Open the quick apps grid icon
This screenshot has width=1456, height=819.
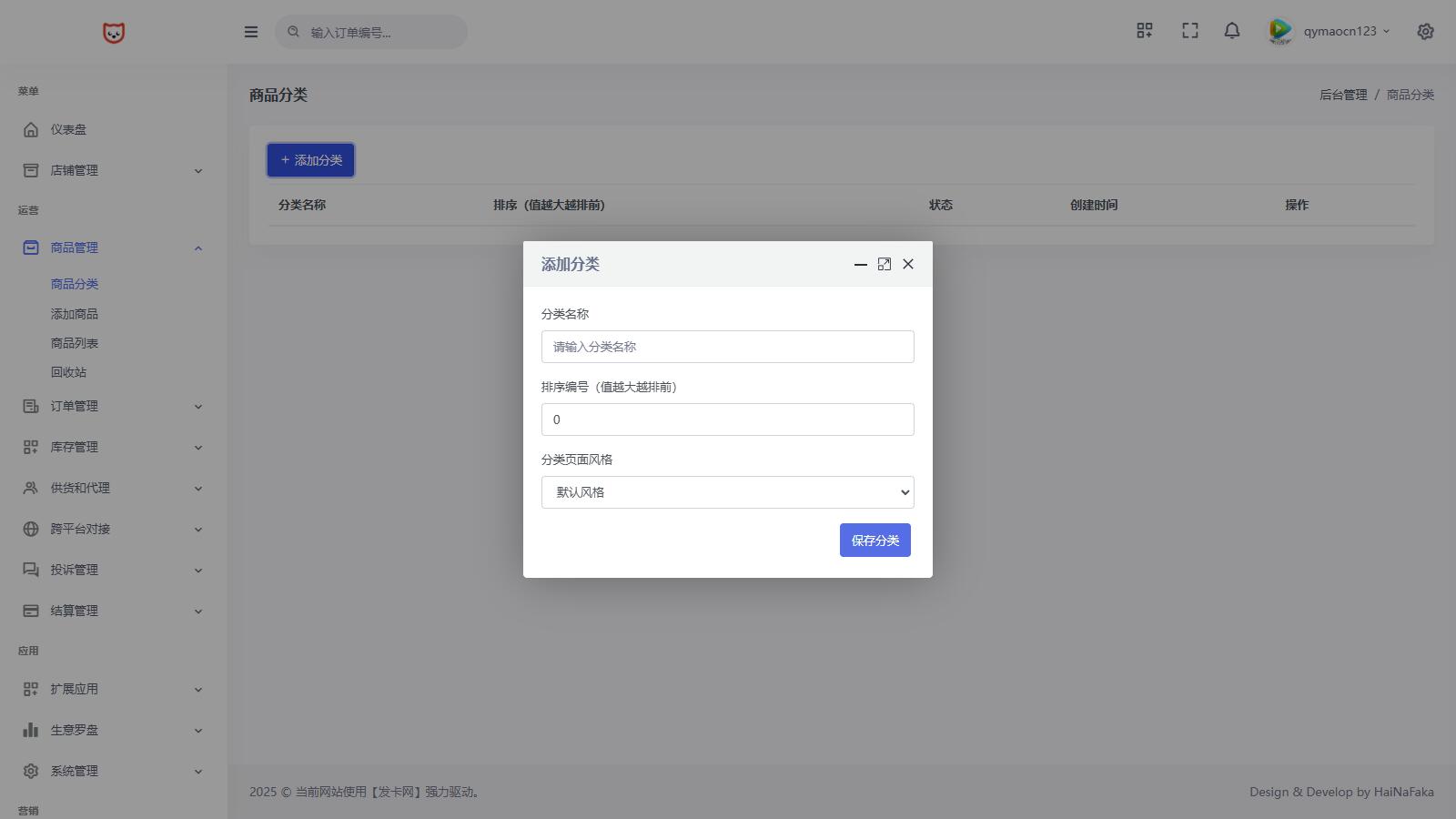1144,31
